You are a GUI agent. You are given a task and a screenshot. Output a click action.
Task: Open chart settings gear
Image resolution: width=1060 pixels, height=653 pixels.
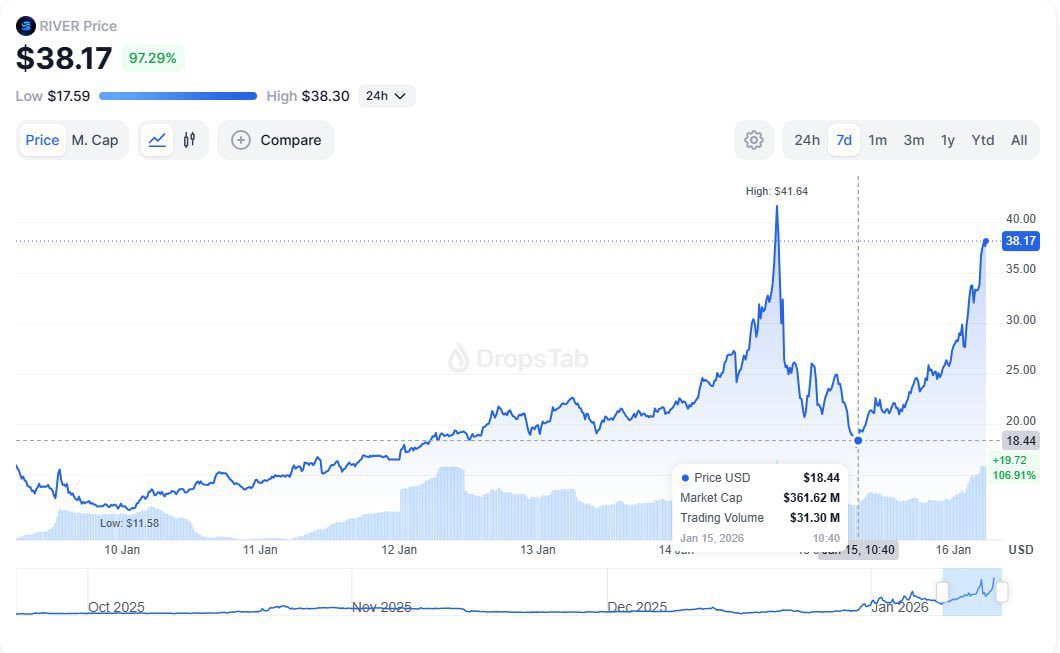pyautogui.click(x=754, y=140)
